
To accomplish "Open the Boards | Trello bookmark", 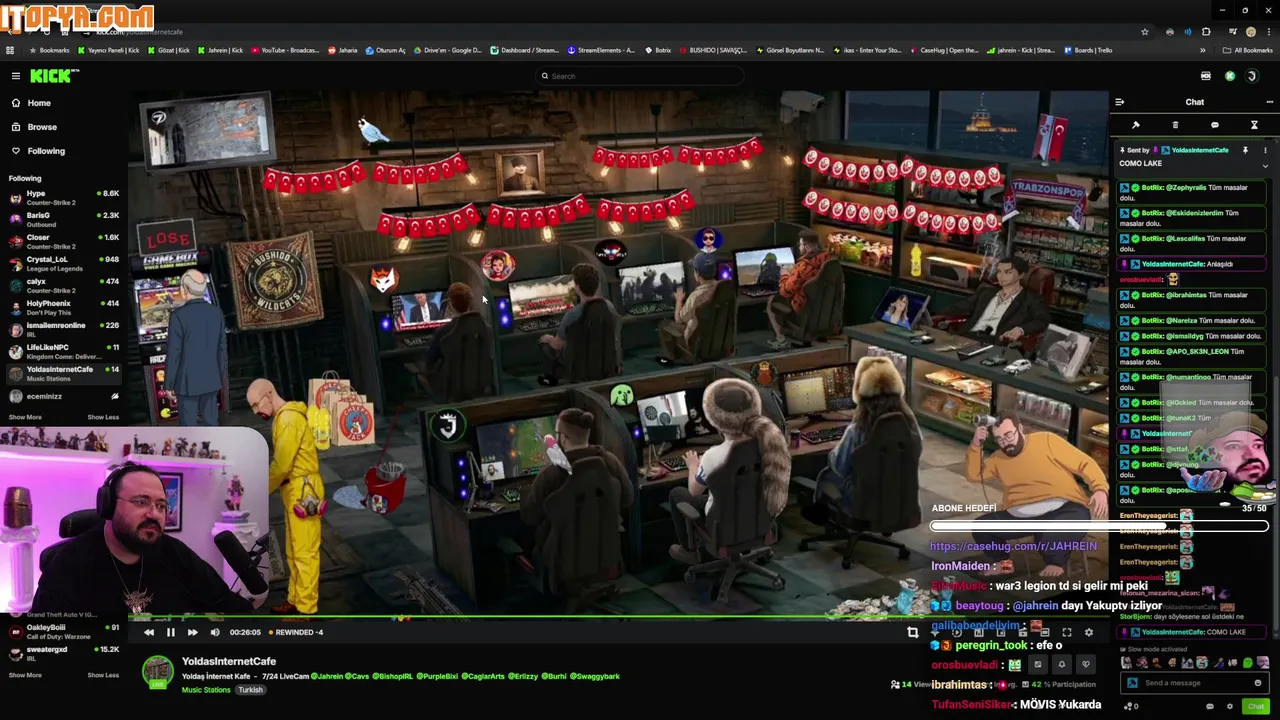I will [x=1088, y=50].
